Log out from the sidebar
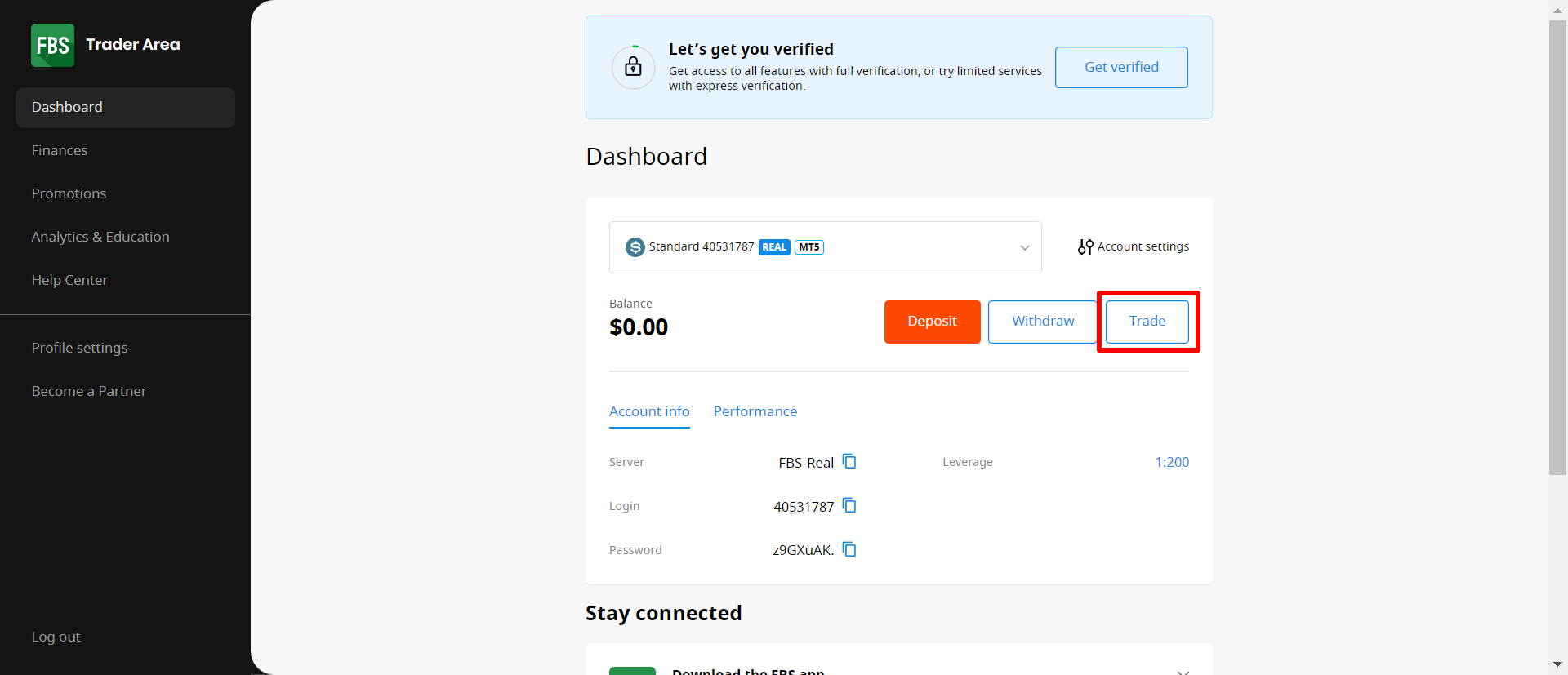 pyautogui.click(x=56, y=637)
